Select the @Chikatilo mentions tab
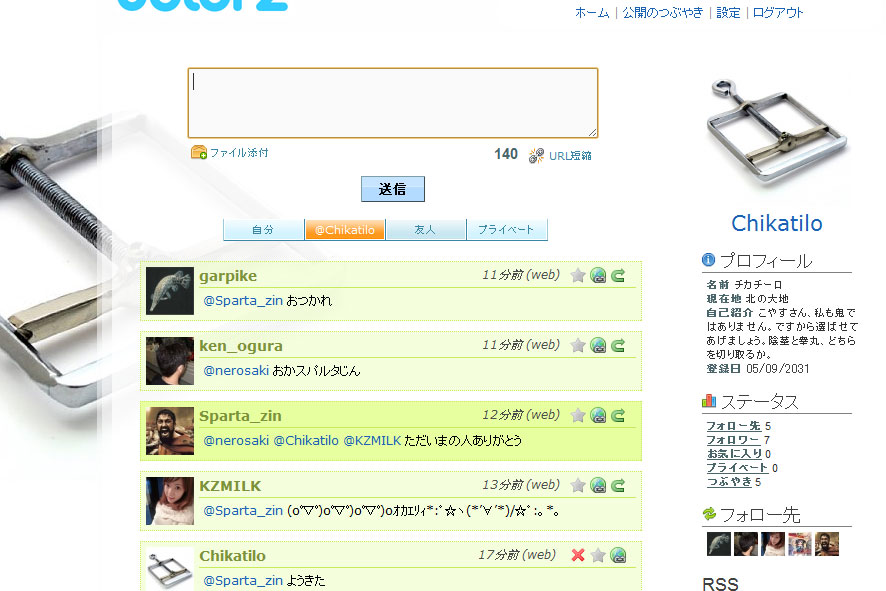The height and width of the screenshot is (591, 886). coord(344,230)
